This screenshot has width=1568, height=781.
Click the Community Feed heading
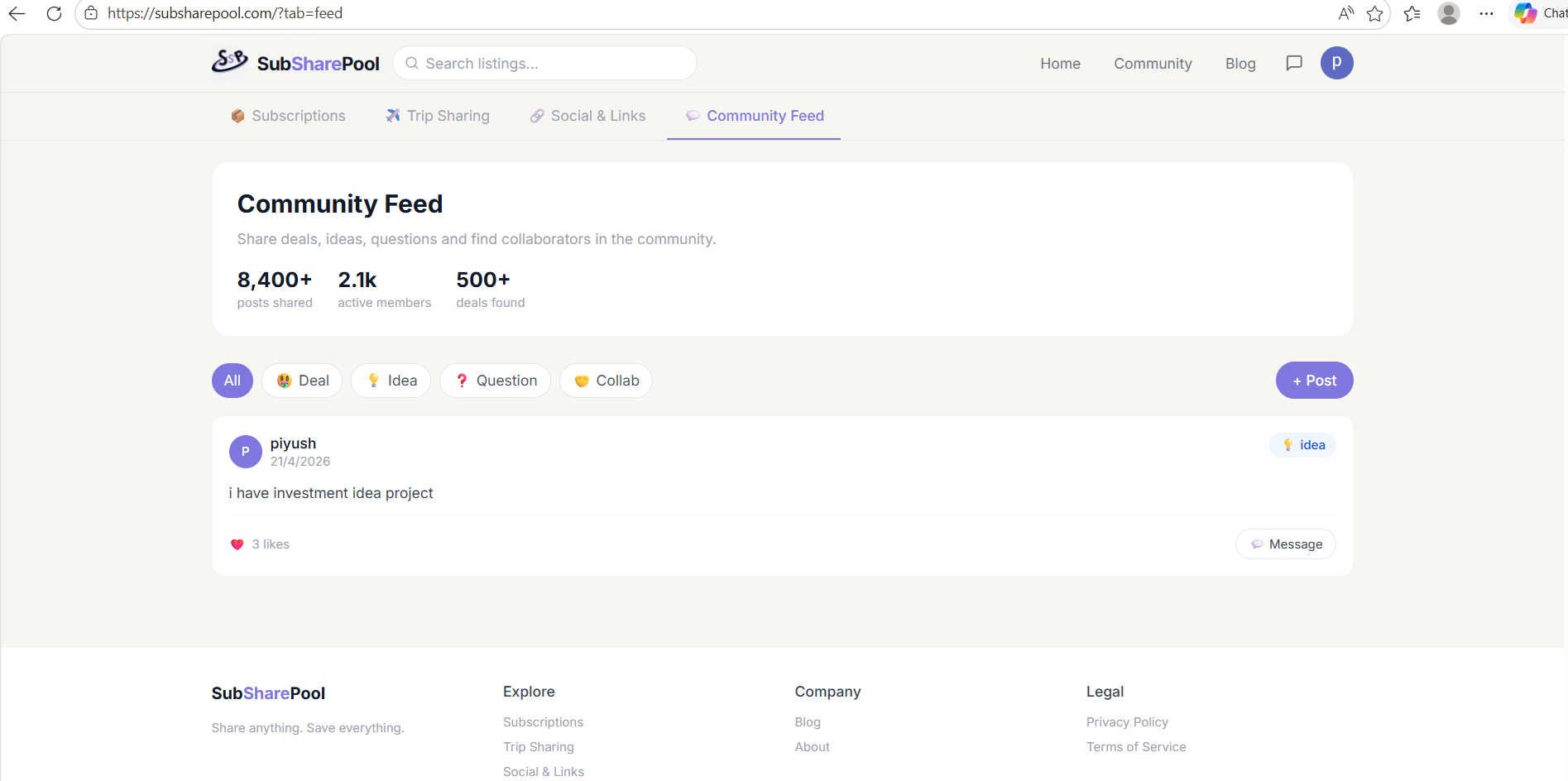pos(340,204)
